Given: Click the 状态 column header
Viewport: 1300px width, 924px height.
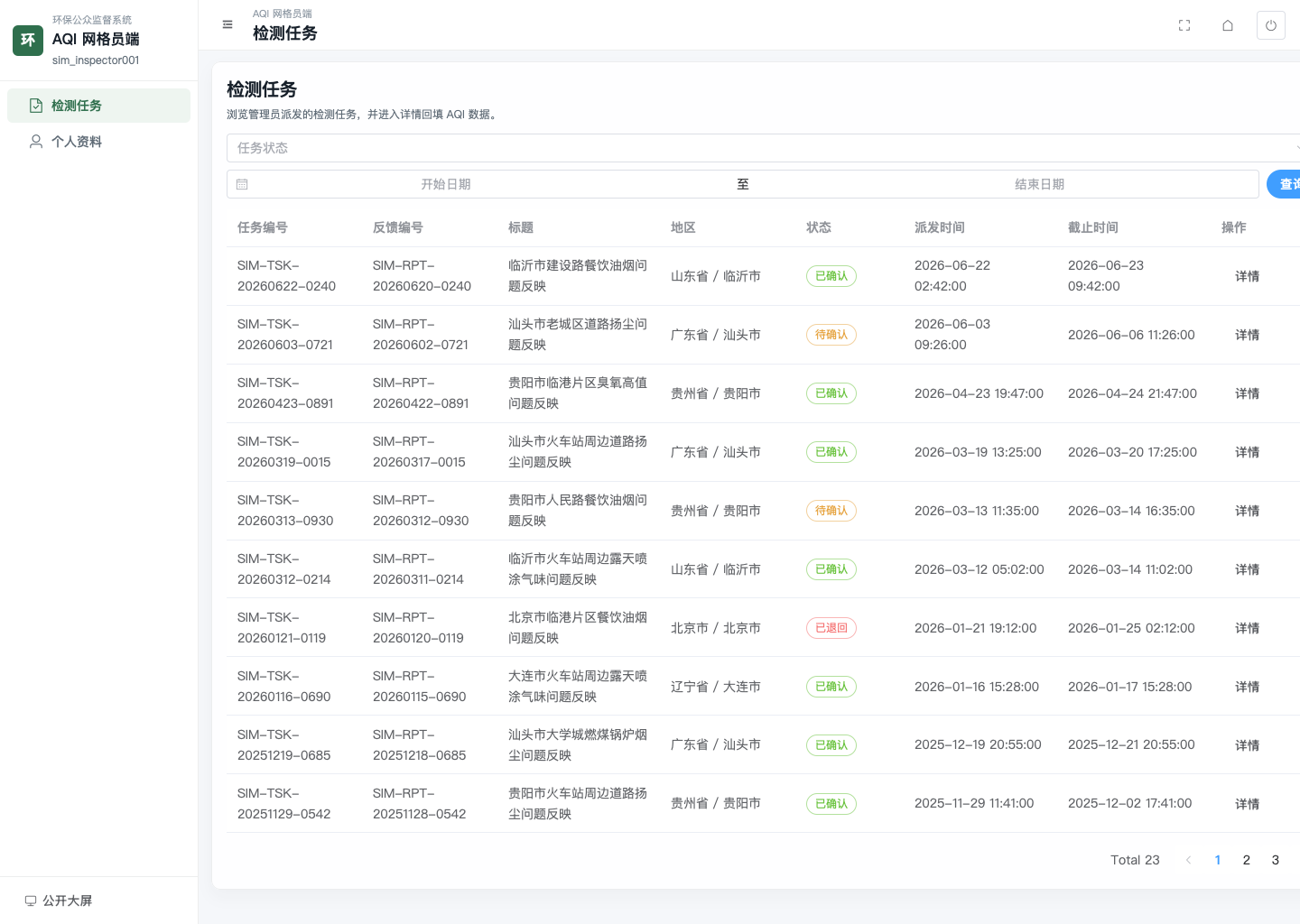Looking at the screenshot, I should [819, 227].
